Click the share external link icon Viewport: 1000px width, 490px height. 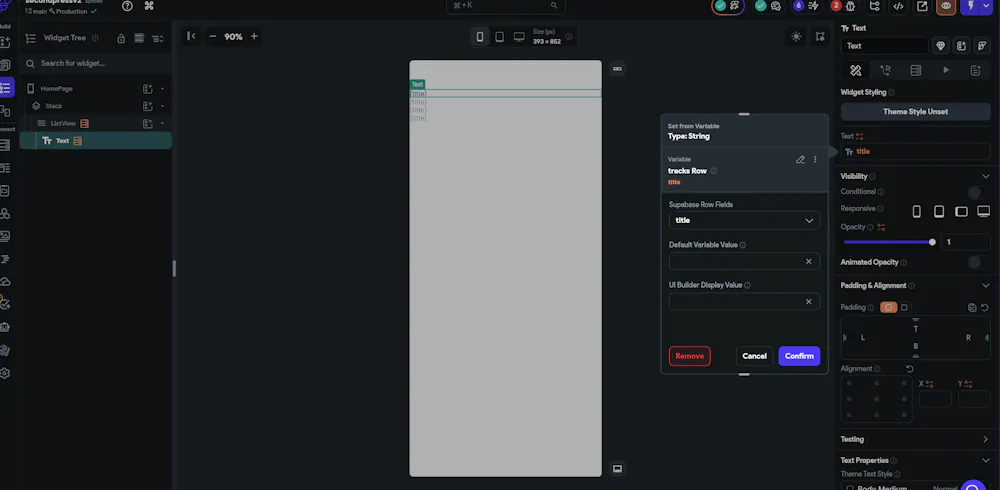(922, 6)
